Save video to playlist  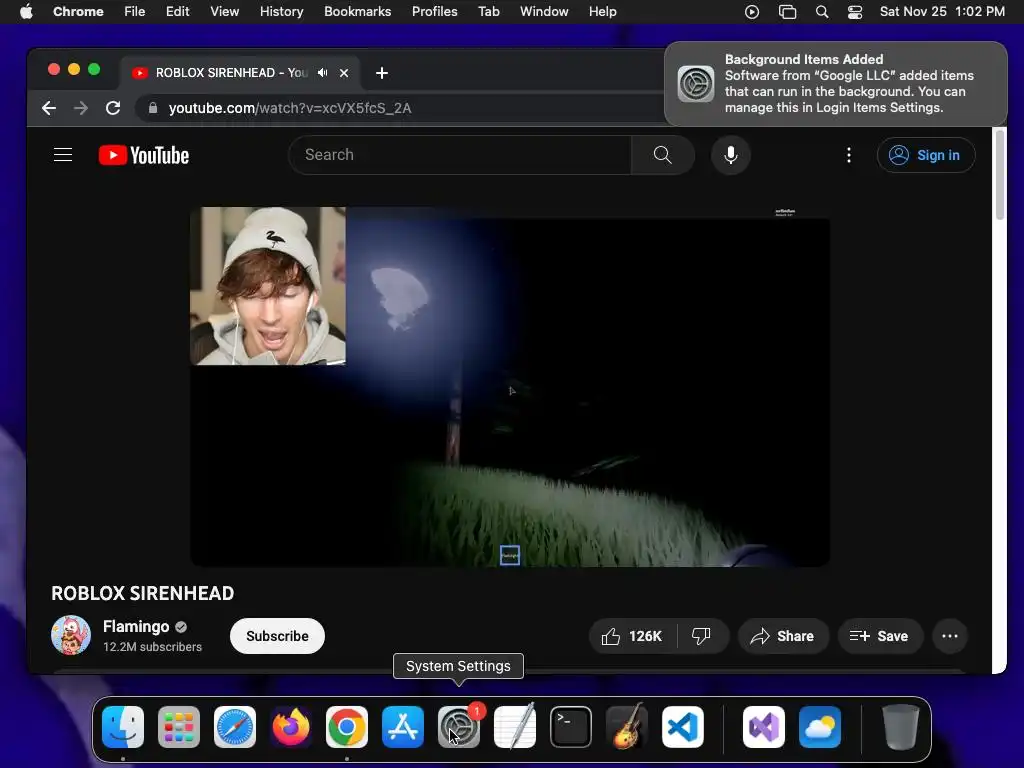(880, 636)
